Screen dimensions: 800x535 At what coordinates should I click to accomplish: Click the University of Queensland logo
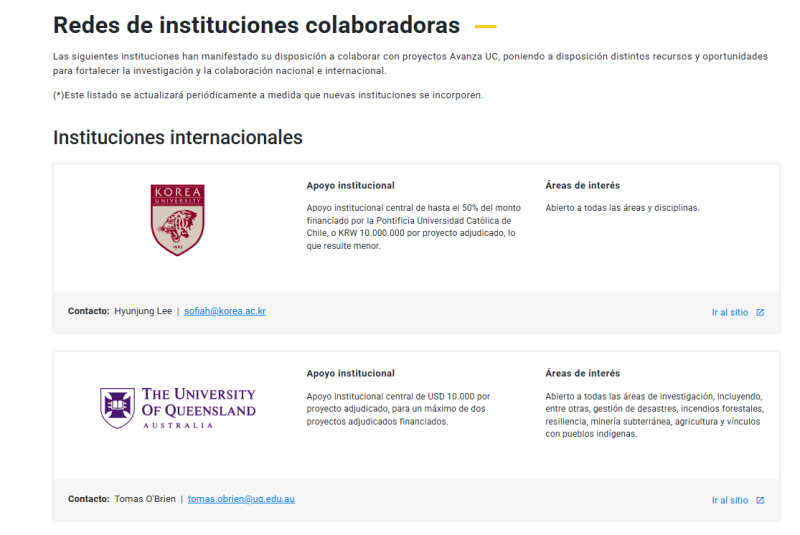(178, 408)
